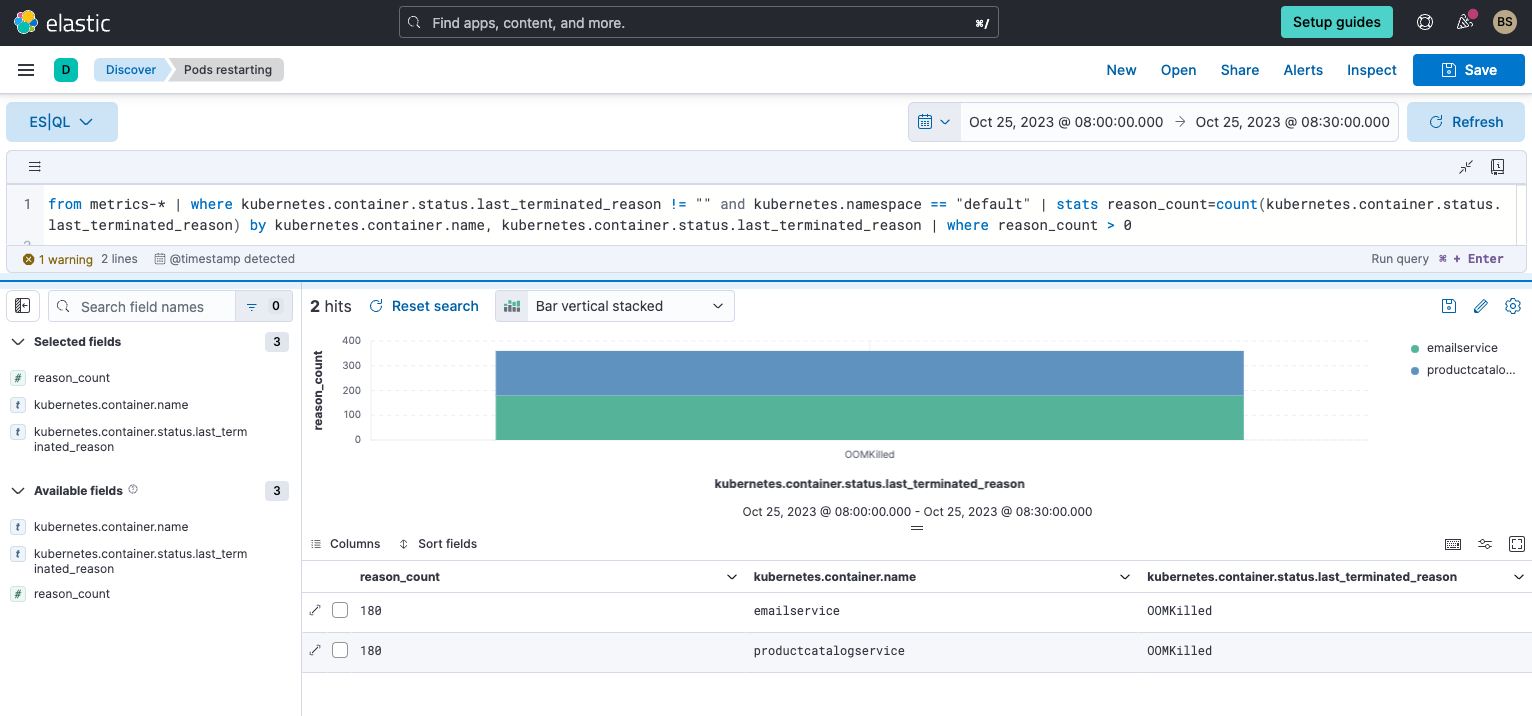Open the help menu lifebuoy icon
The width and height of the screenshot is (1532, 716).
[1425, 22]
